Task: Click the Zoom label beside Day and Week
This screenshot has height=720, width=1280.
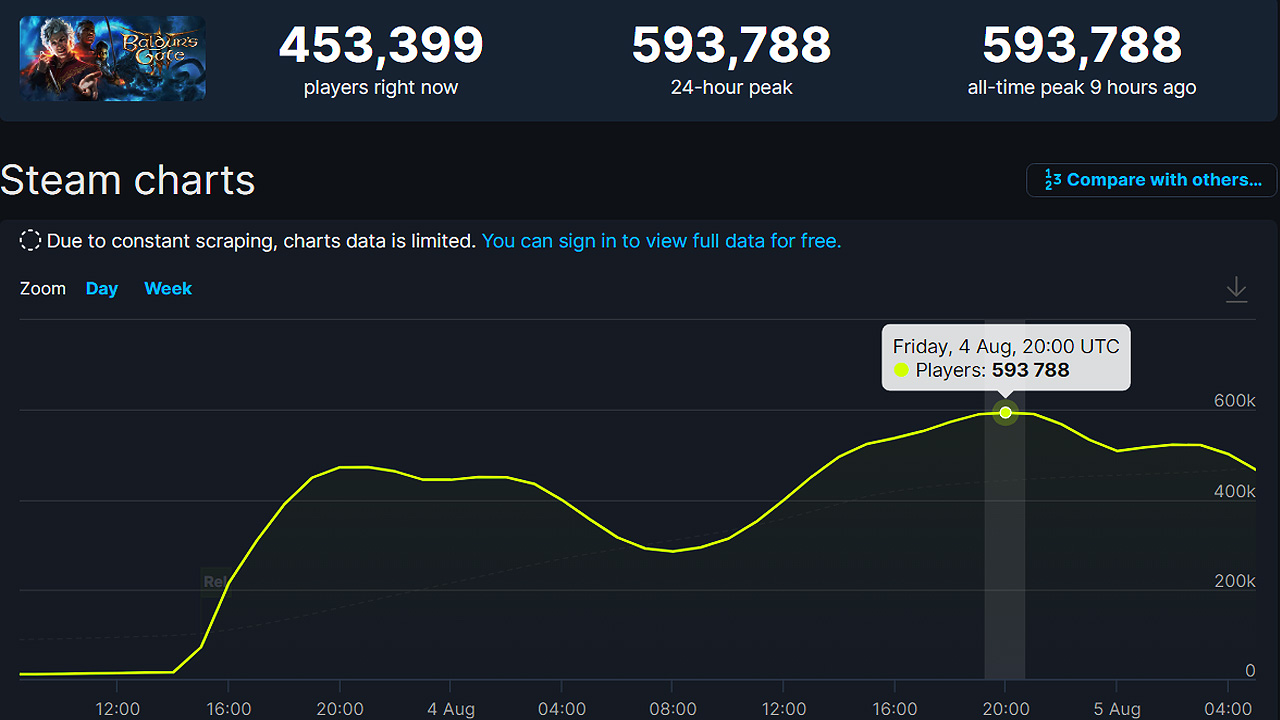Action: (42, 288)
